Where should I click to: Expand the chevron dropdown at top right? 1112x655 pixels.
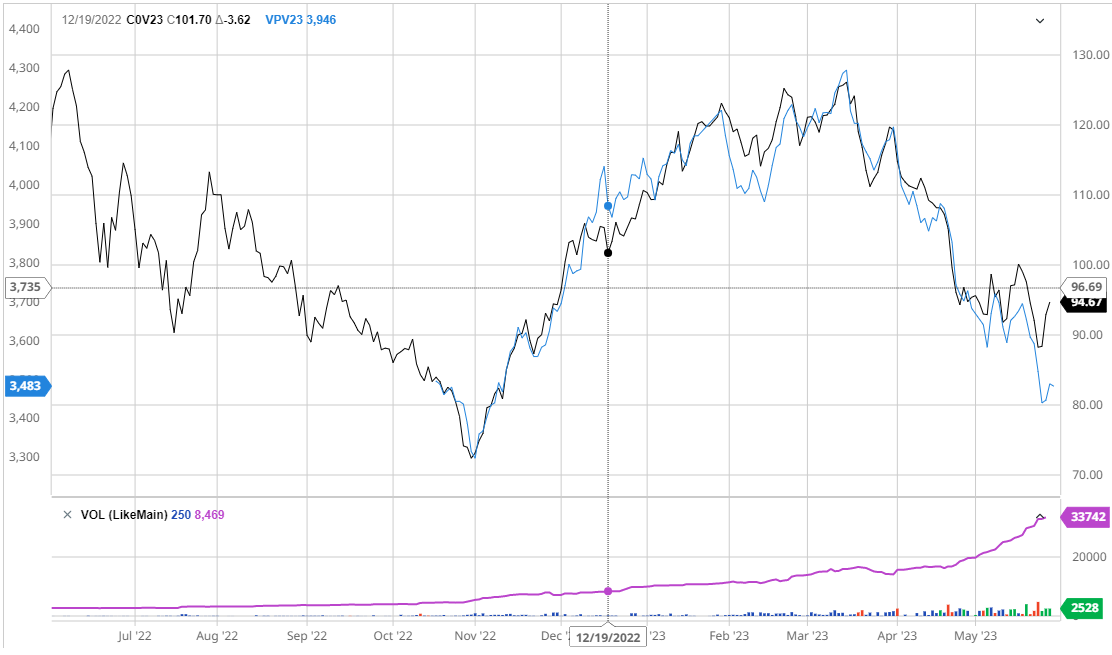pos(1039,20)
